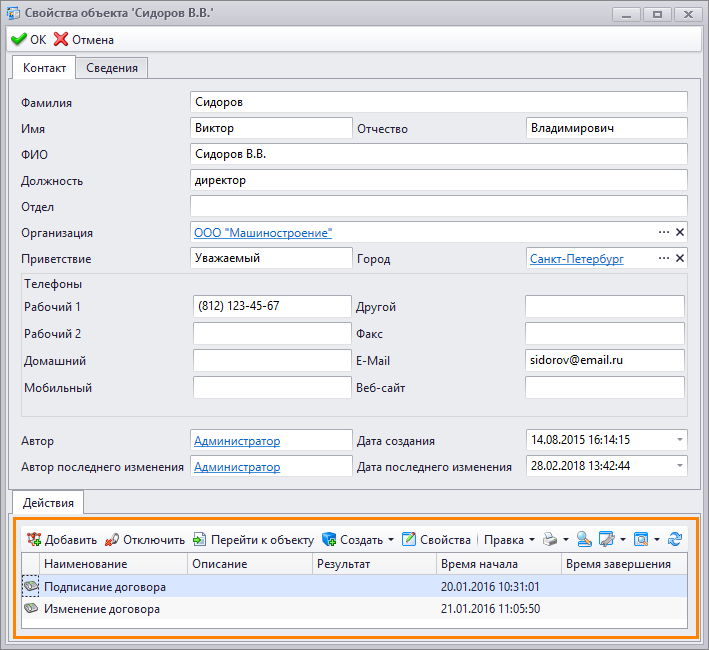The width and height of the screenshot is (709, 650).
Task: Open the Правка menu
Action: pos(509,540)
